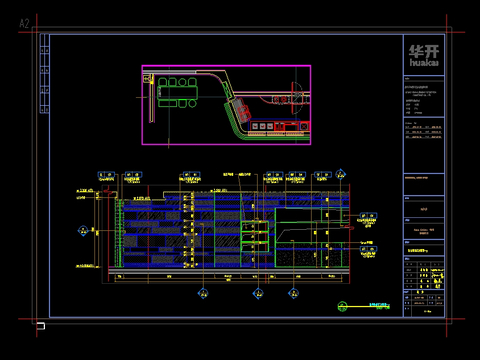Select the red door swing arc symbol

pos(297,98)
